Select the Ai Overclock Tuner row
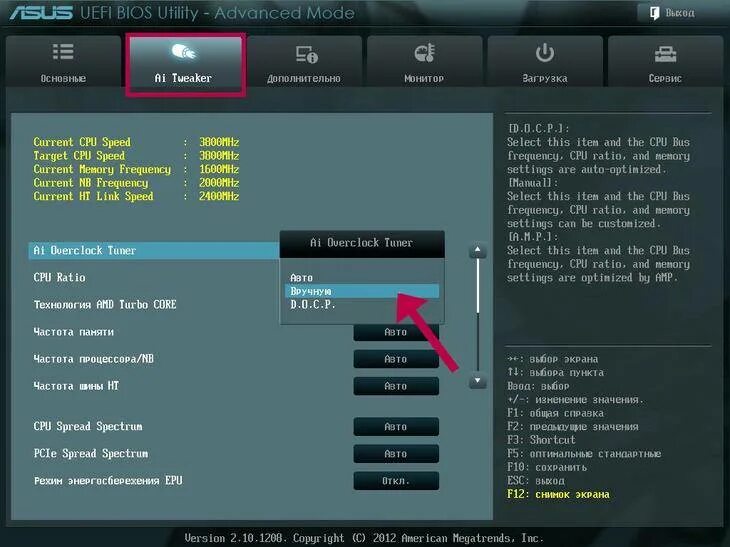 click(154, 250)
